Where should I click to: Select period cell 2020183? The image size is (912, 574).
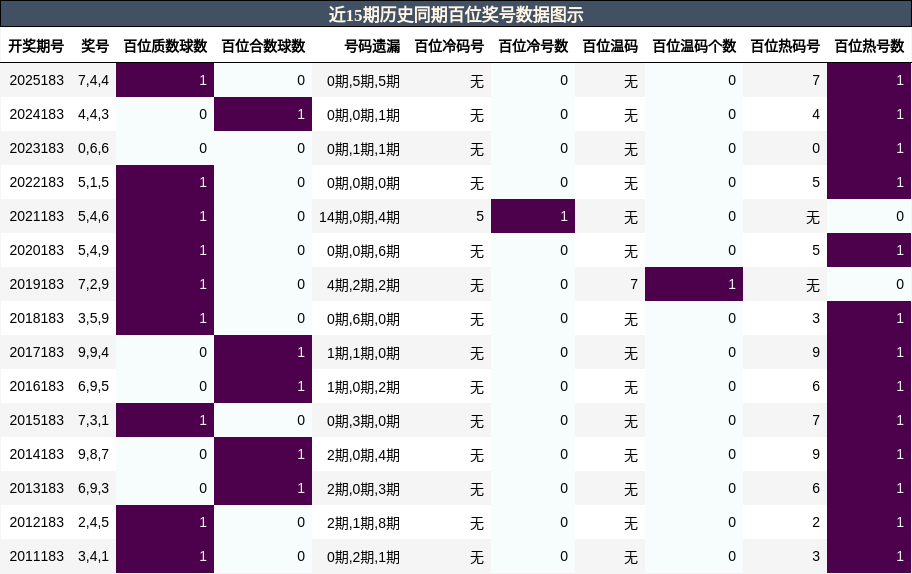pos(37,250)
